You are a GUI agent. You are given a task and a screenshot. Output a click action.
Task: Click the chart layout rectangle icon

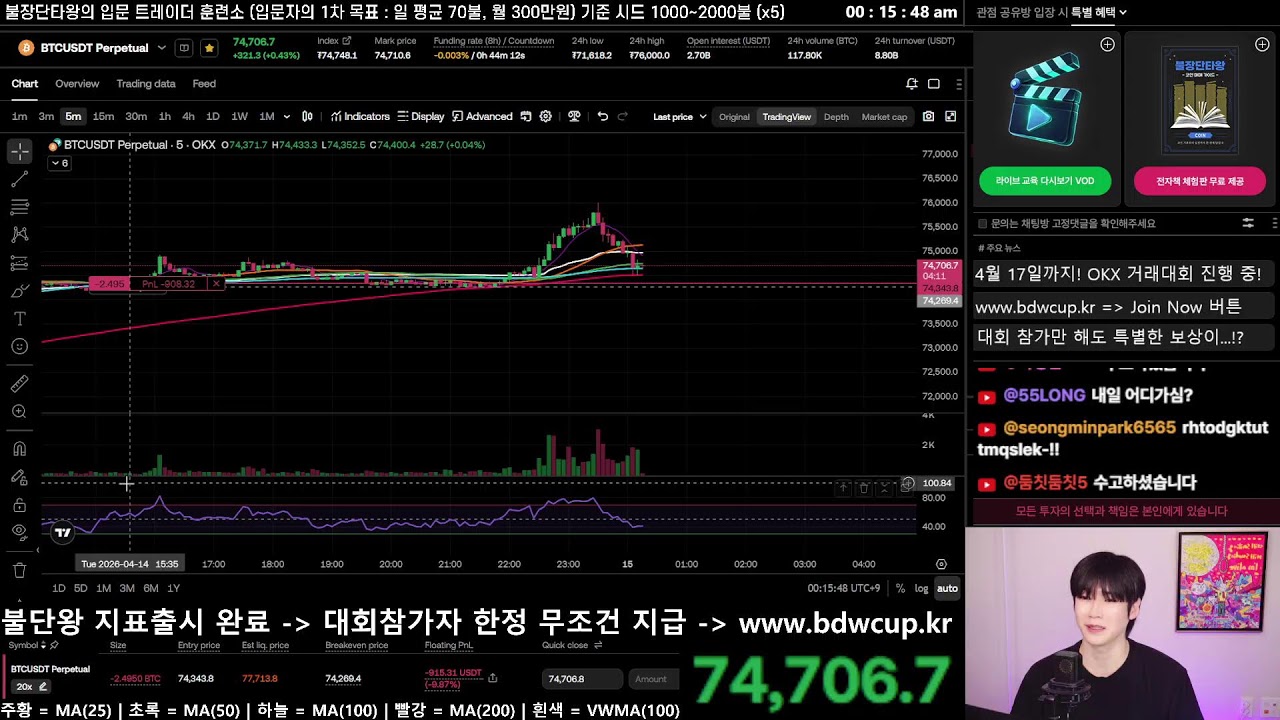tap(934, 84)
